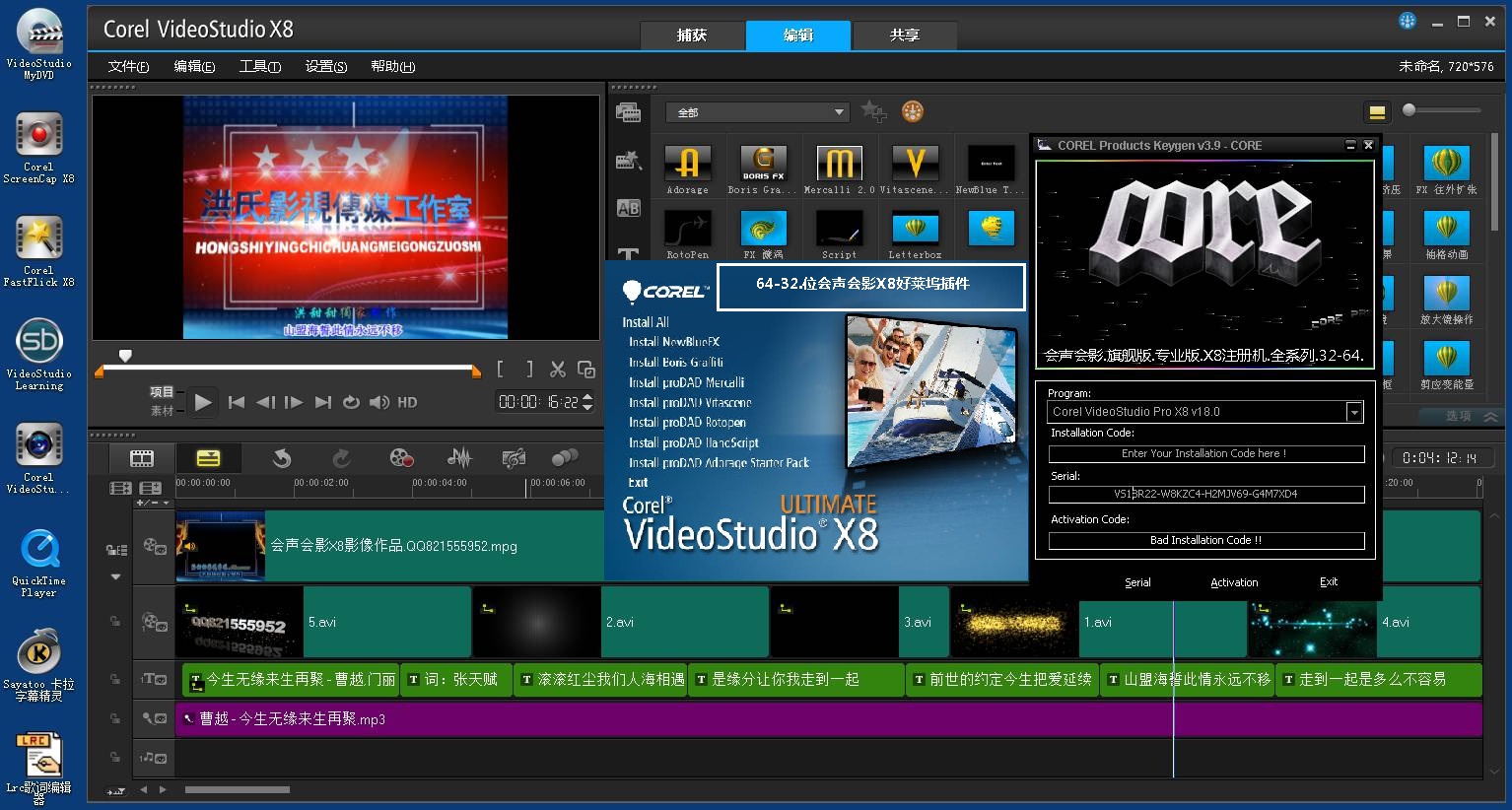Open Corel FastFlick X8 desktop shortcut

tap(38, 251)
